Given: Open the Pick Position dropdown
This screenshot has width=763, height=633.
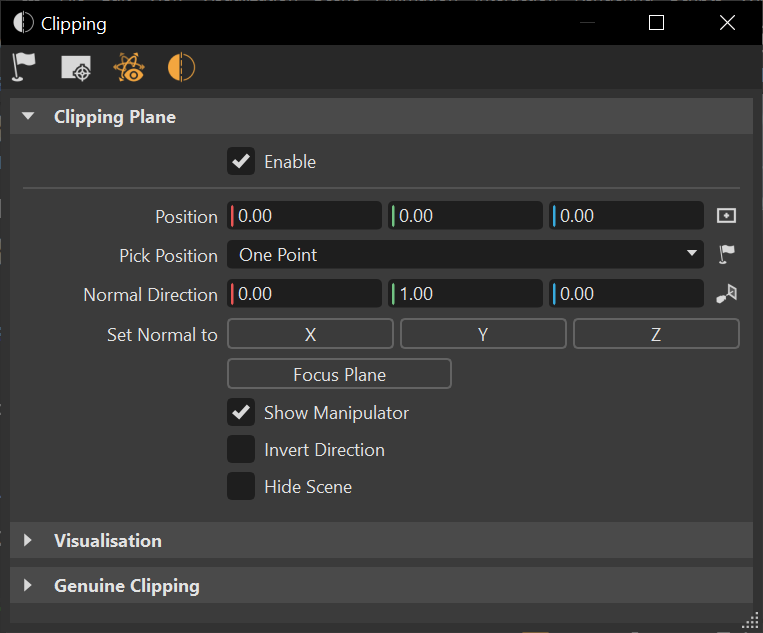Looking at the screenshot, I should [x=466, y=255].
